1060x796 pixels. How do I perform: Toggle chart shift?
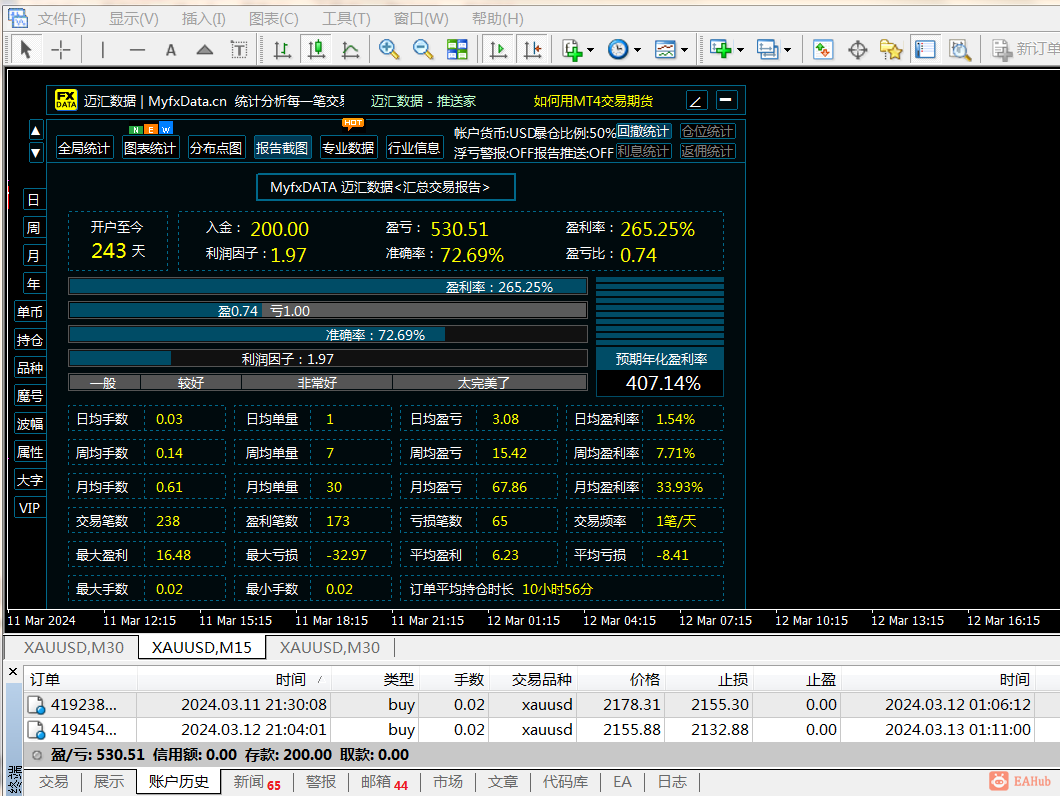click(x=533, y=49)
